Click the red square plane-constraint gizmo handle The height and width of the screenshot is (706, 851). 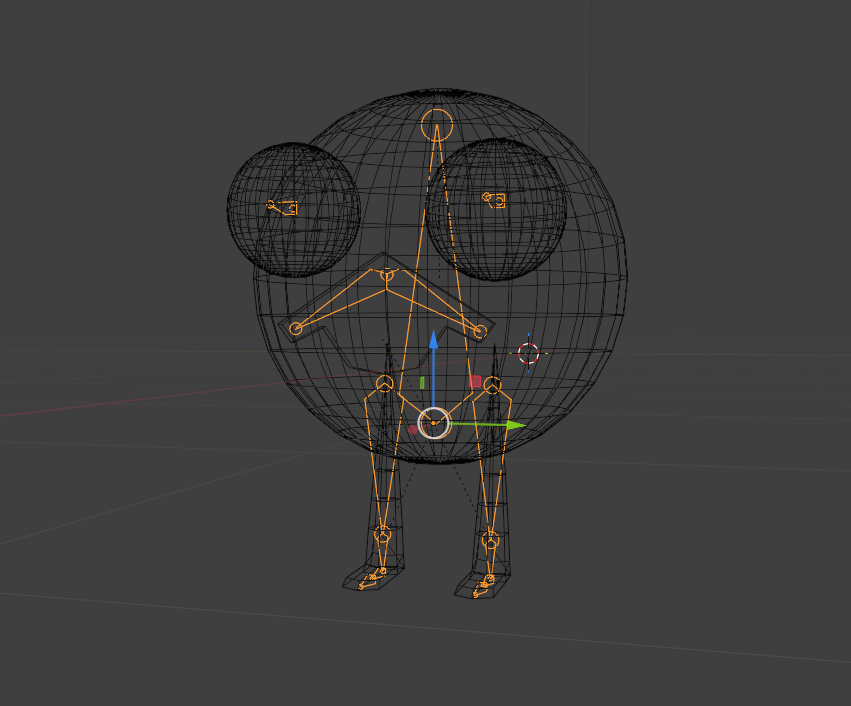coord(475,381)
